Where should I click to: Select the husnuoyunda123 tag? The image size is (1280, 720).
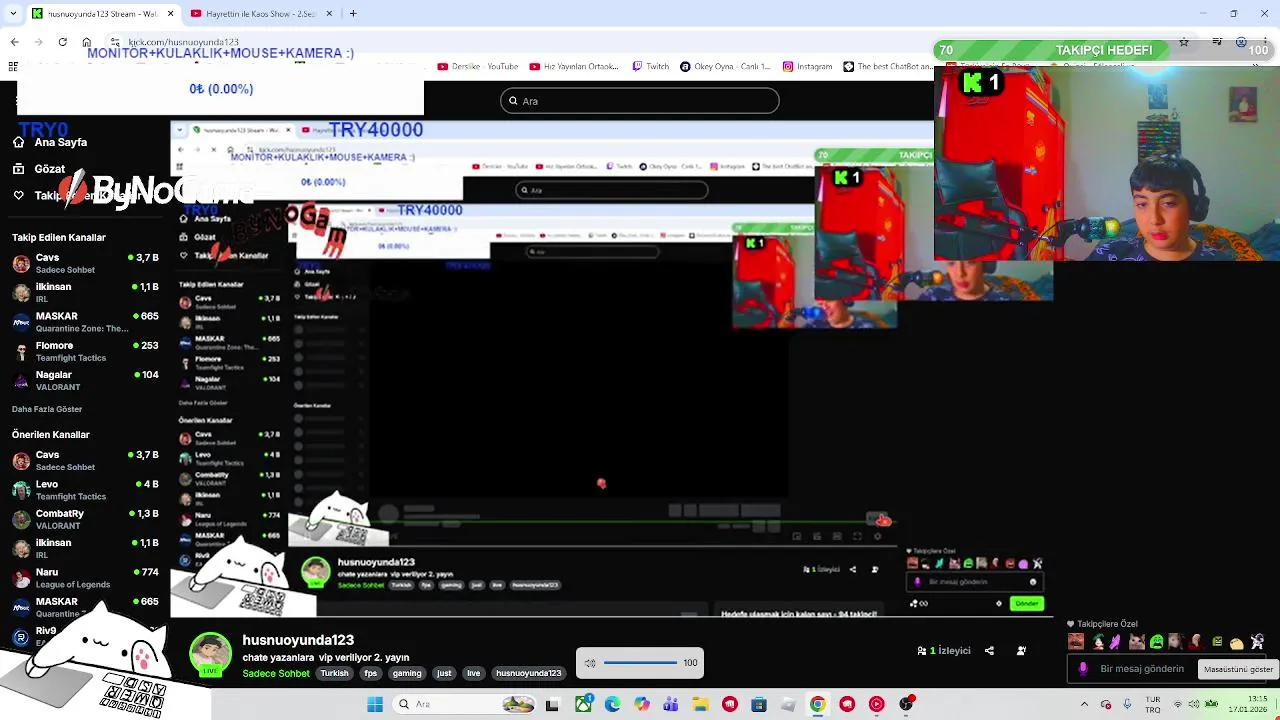(x=529, y=673)
